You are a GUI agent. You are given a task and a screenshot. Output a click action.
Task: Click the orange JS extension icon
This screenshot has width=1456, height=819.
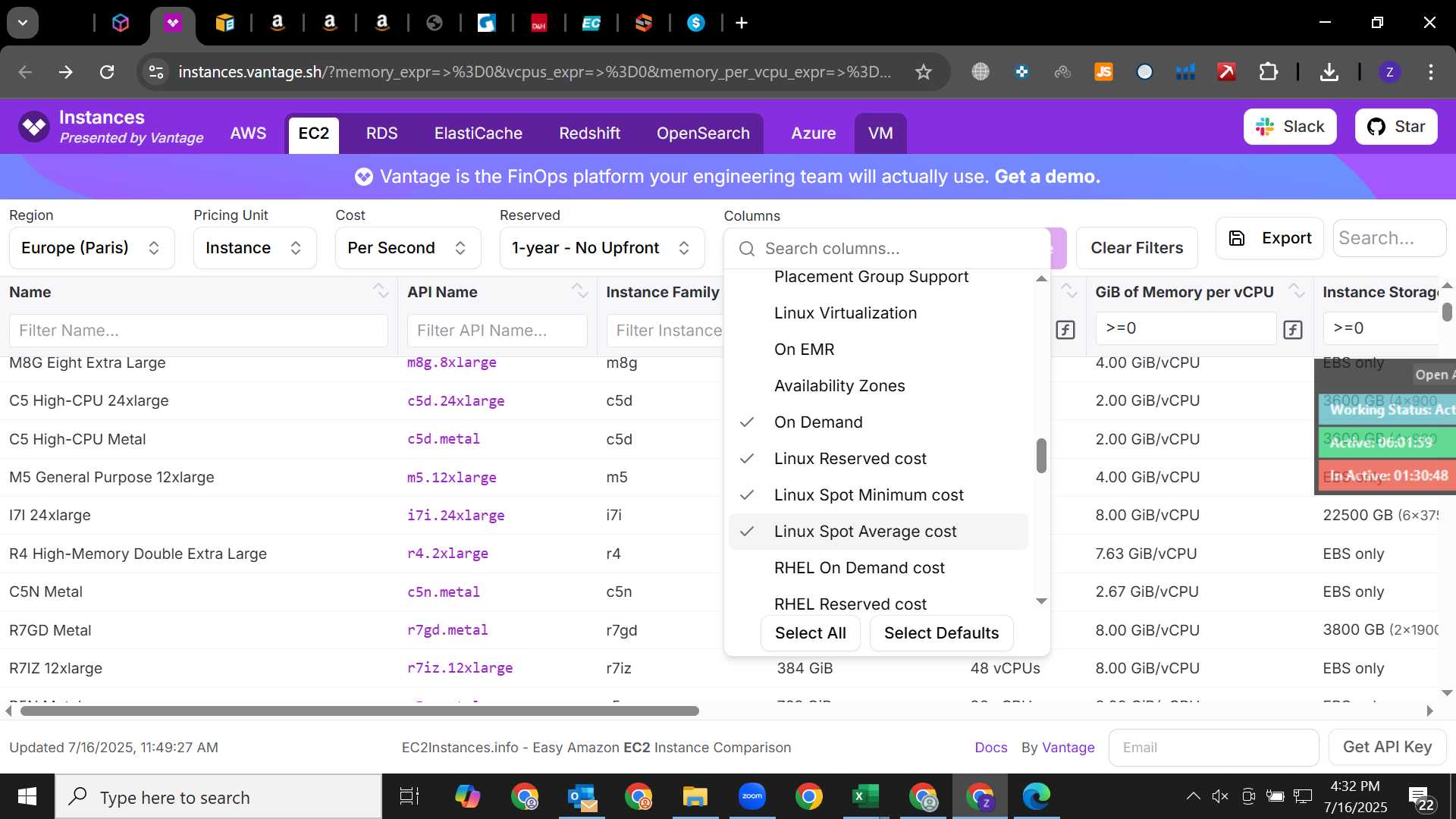point(1103,72)
